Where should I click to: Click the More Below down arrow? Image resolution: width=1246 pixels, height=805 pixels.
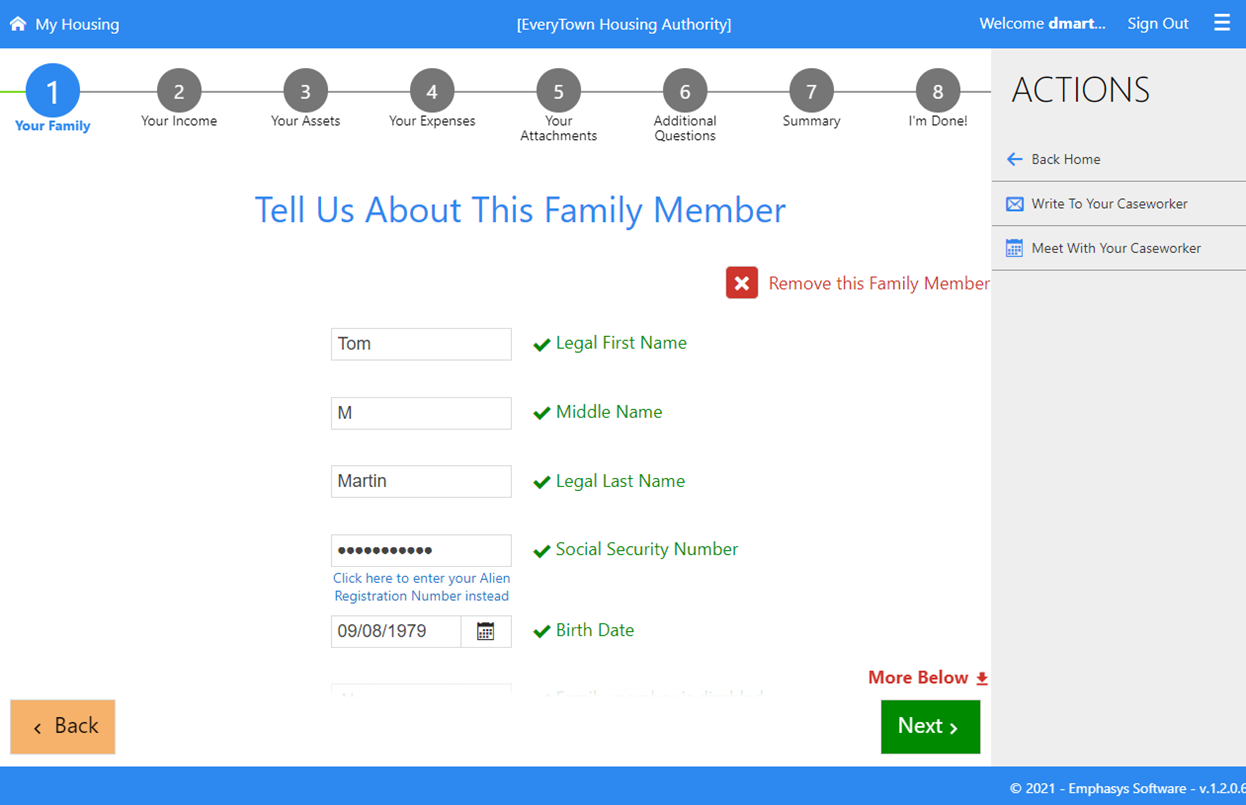tap(981, 678)
